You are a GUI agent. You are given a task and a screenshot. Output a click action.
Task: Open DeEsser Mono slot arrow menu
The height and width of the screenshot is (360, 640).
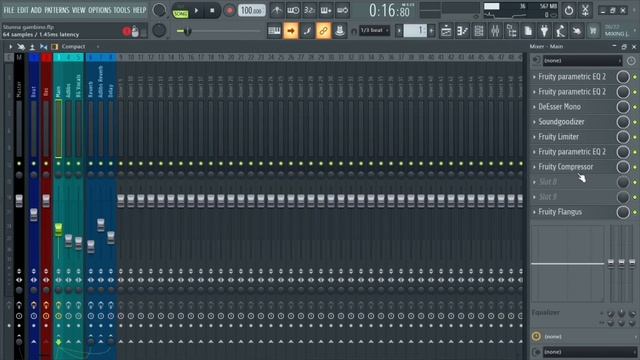(534, 107)
